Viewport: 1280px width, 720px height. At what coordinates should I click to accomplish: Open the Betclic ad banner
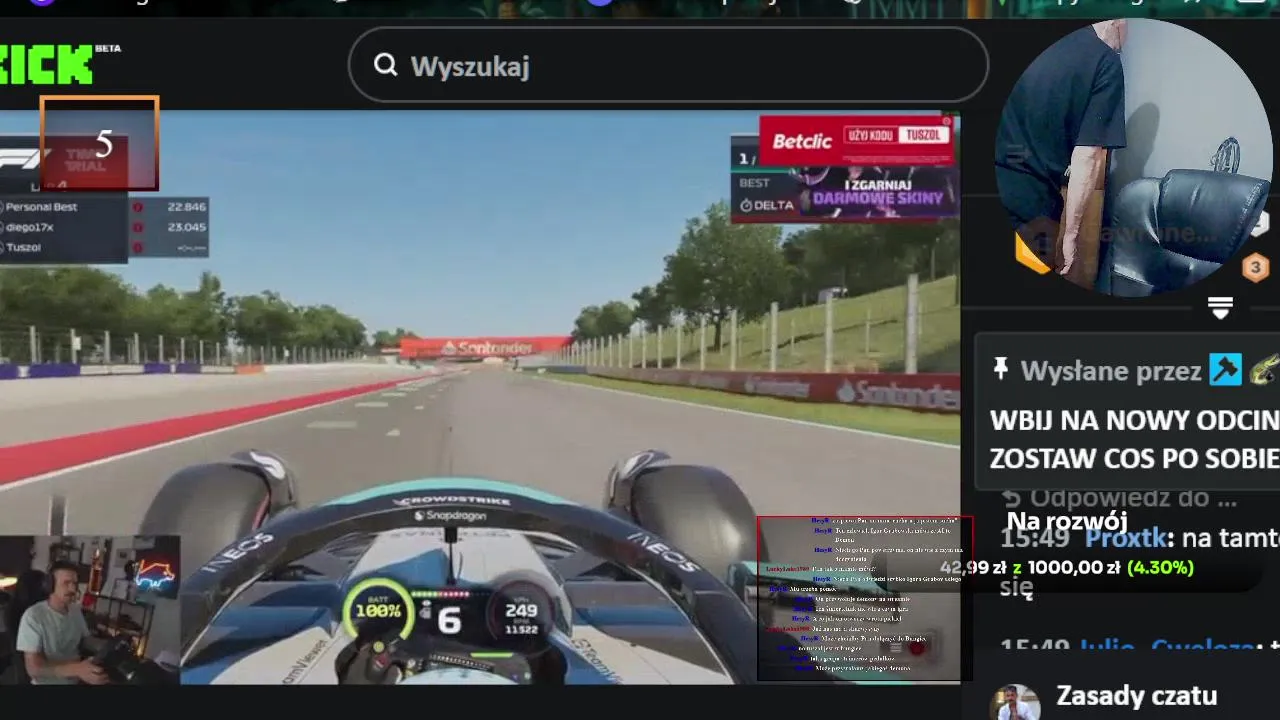[x=856, y=140]
